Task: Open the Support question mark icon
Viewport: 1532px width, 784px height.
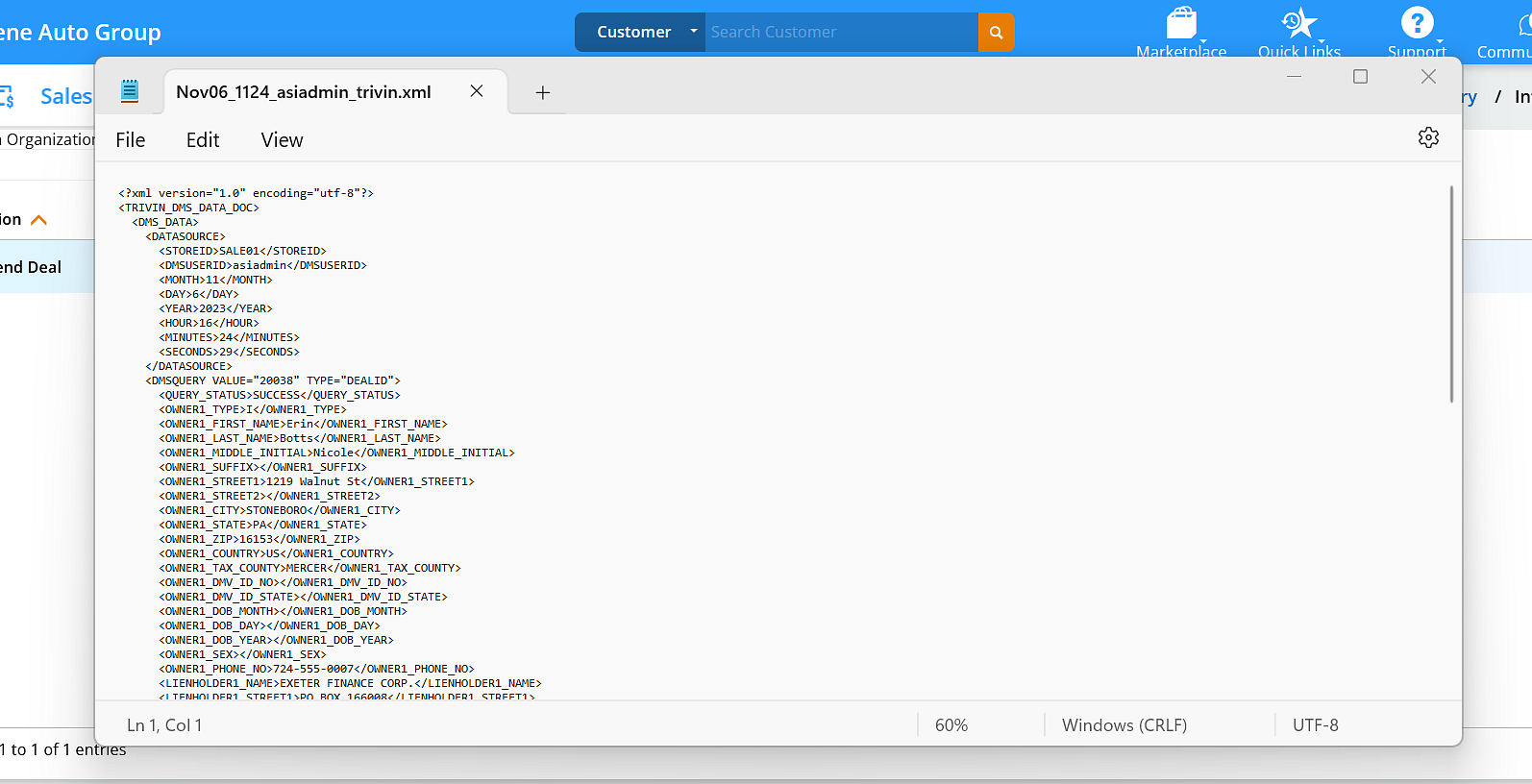Action: tap(1417, 23)
